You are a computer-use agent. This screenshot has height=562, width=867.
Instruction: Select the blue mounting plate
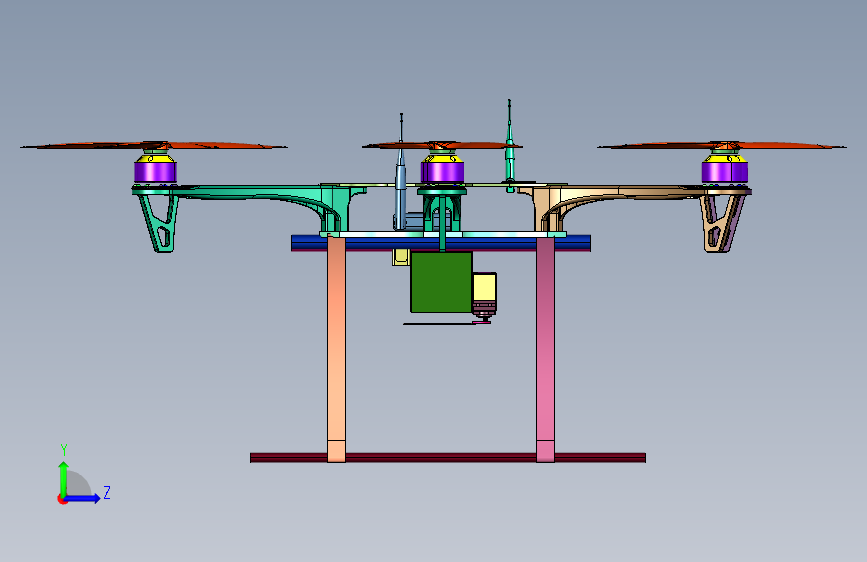441,243
